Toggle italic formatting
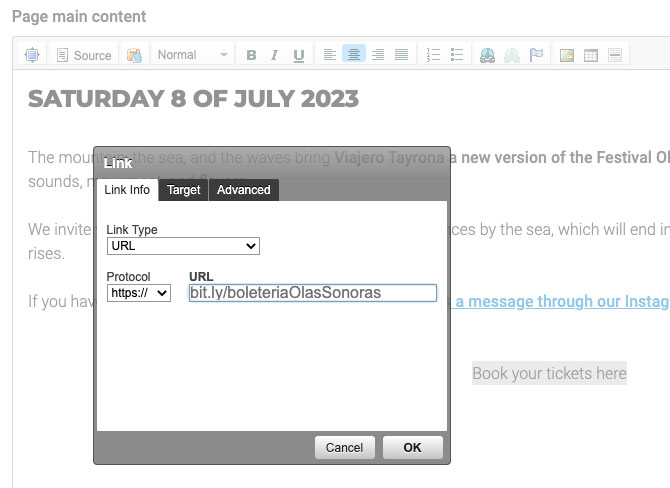Viewport: 670px width, 488px height. [x=274, y=55]
